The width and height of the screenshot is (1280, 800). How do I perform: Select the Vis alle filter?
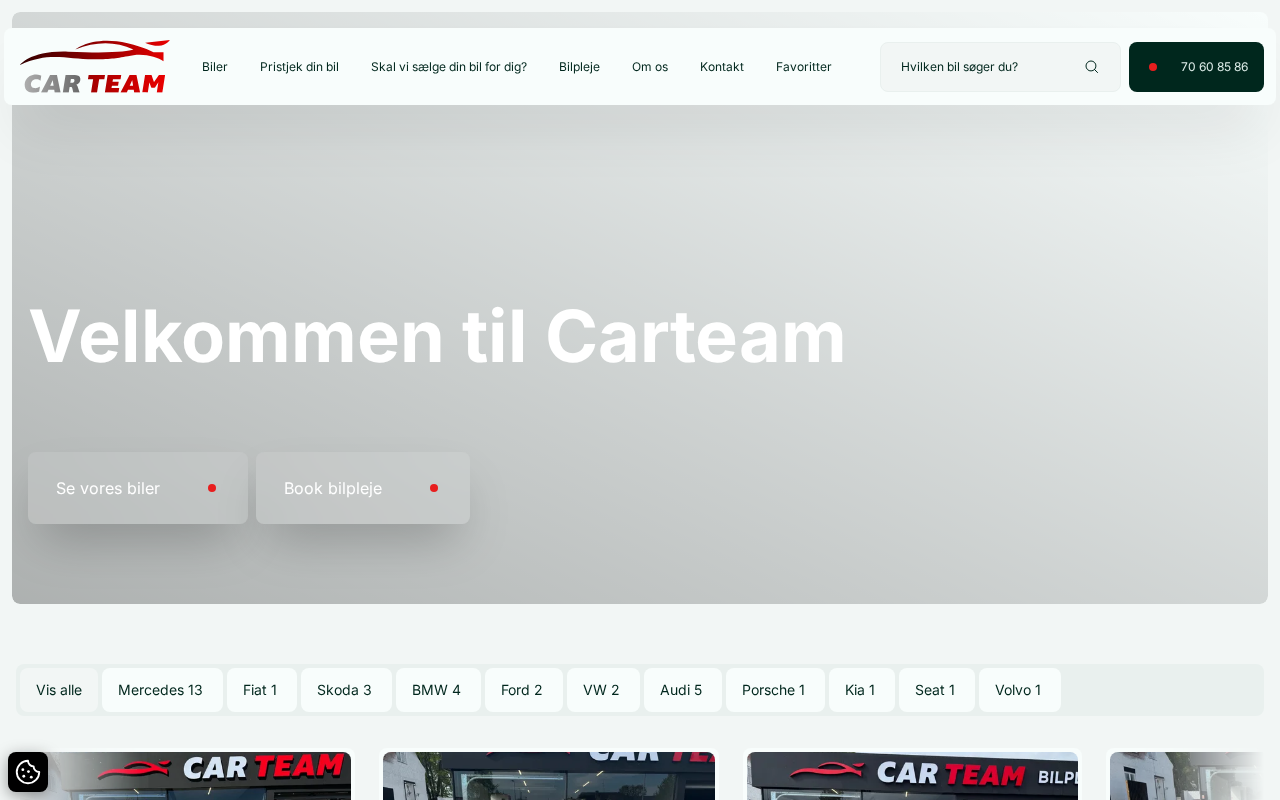coord(59,690)
